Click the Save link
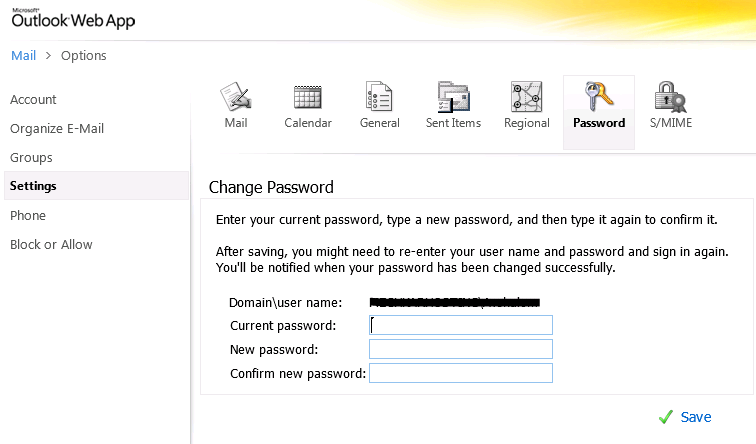 [696, 417]
